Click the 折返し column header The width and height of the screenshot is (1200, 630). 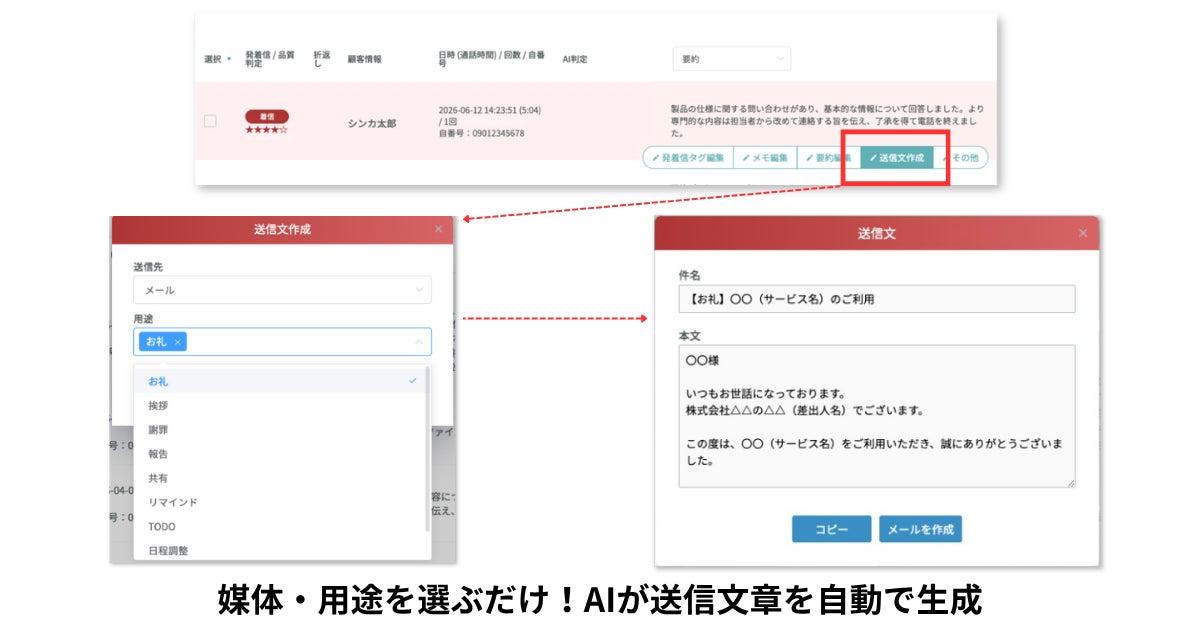click(x=321, y=59)
